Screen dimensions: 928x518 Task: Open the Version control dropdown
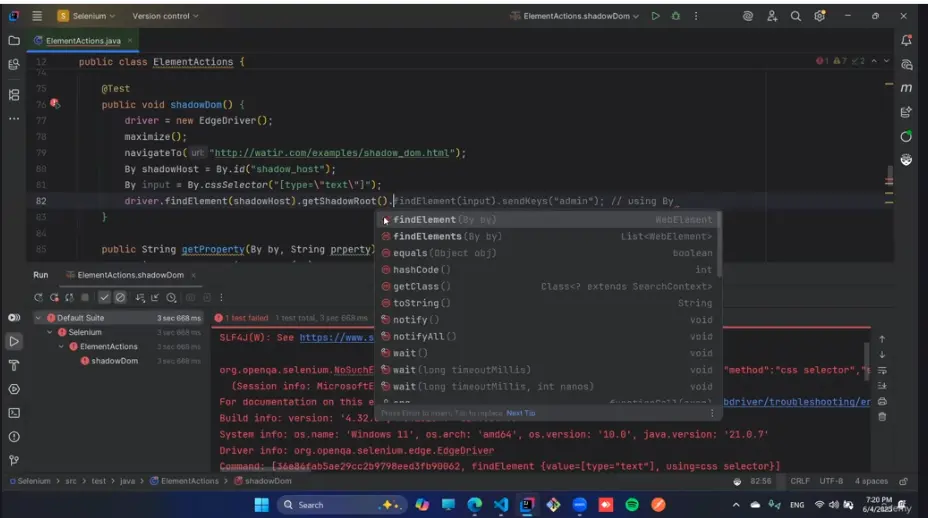click(x=165, y=16)
